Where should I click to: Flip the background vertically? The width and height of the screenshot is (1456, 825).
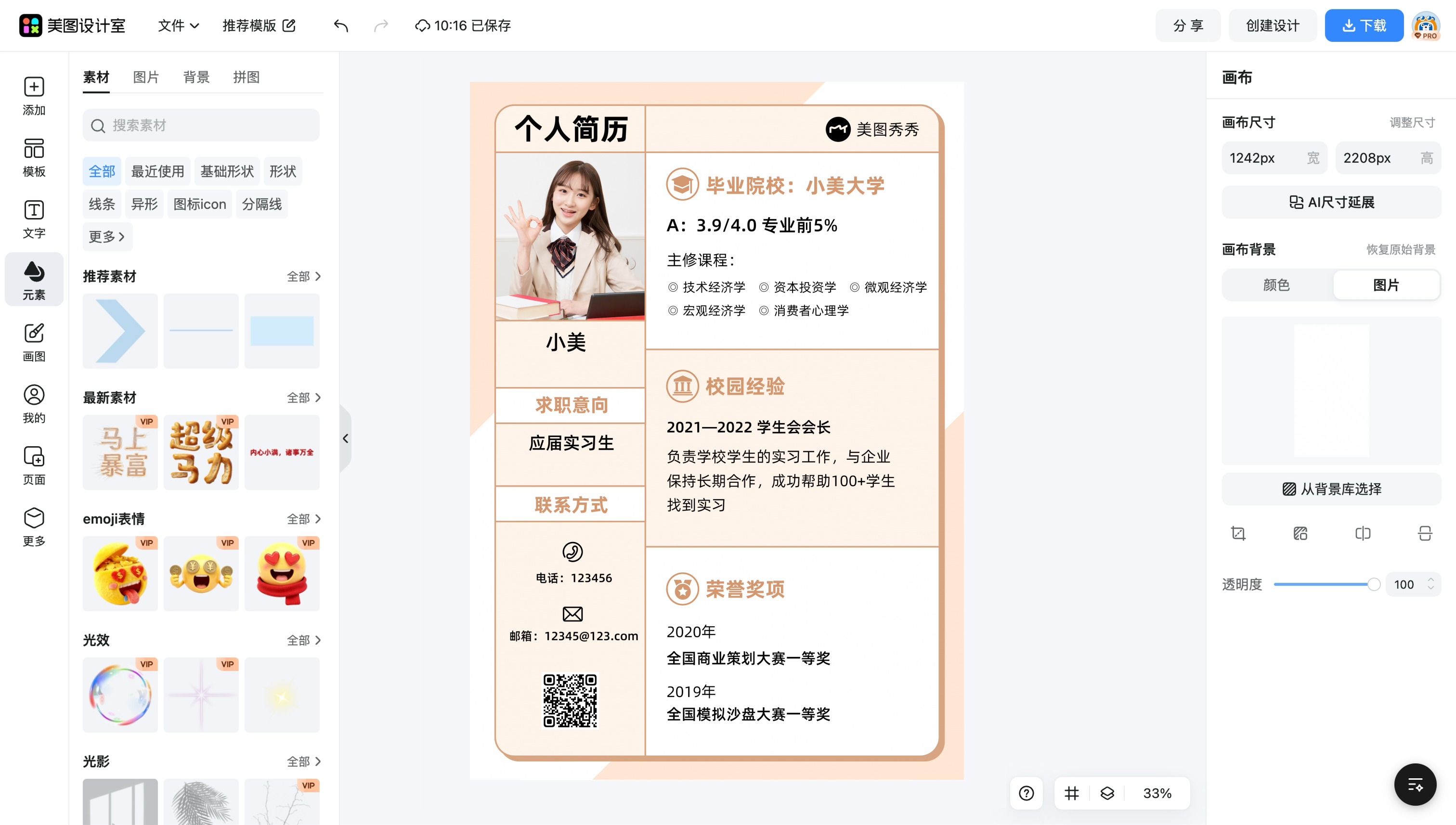[x=1425, y=533]
